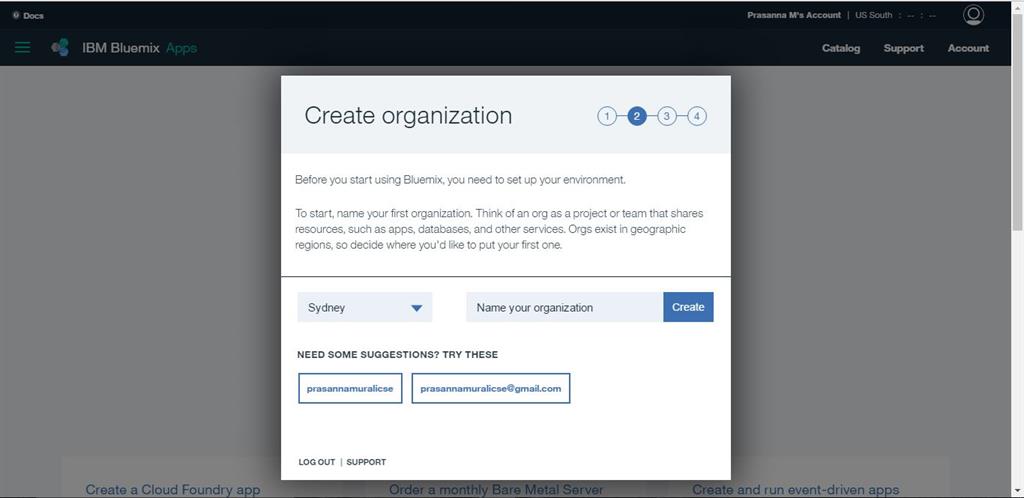Click the US South region selector
Screen dimensions: 1024x498
[x=873, y=15]
